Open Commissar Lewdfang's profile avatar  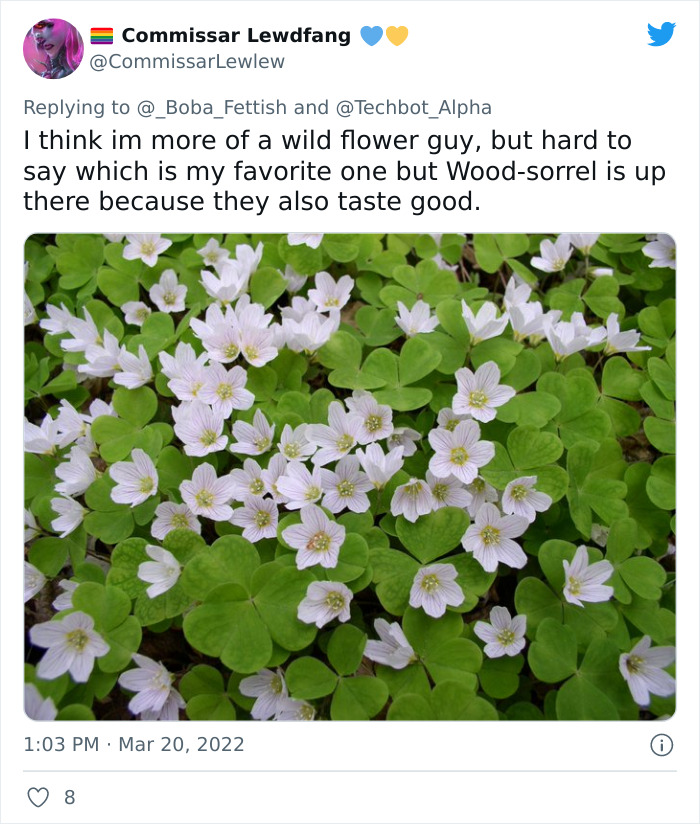[x=53, y=48]
